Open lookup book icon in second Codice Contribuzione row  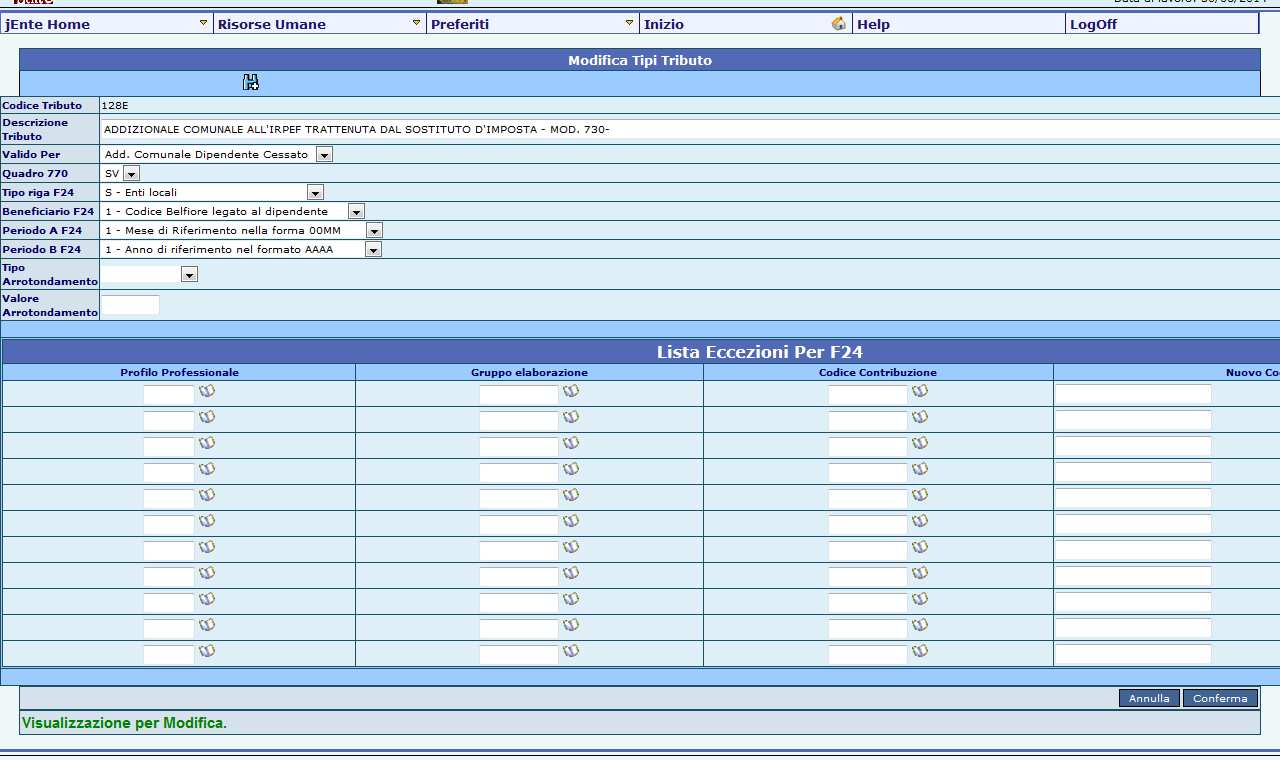920,418
